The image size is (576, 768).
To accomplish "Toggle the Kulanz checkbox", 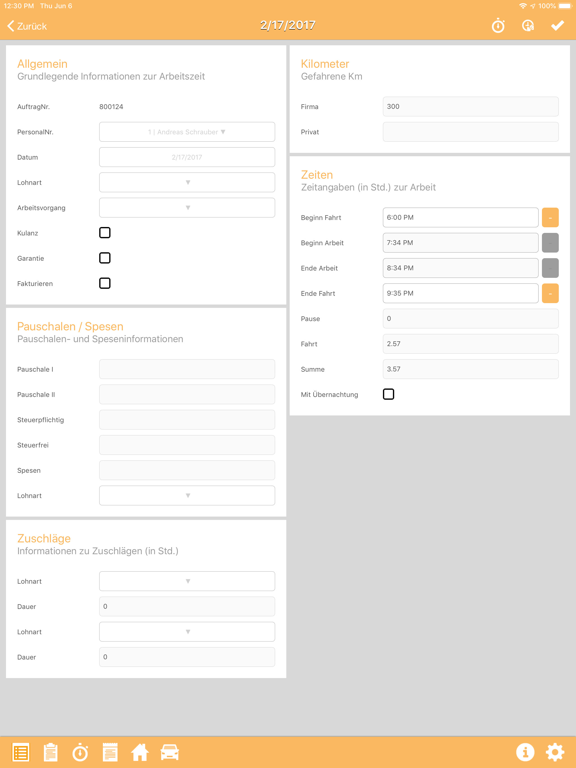I will pyautogui.click(x=105, y=233).
